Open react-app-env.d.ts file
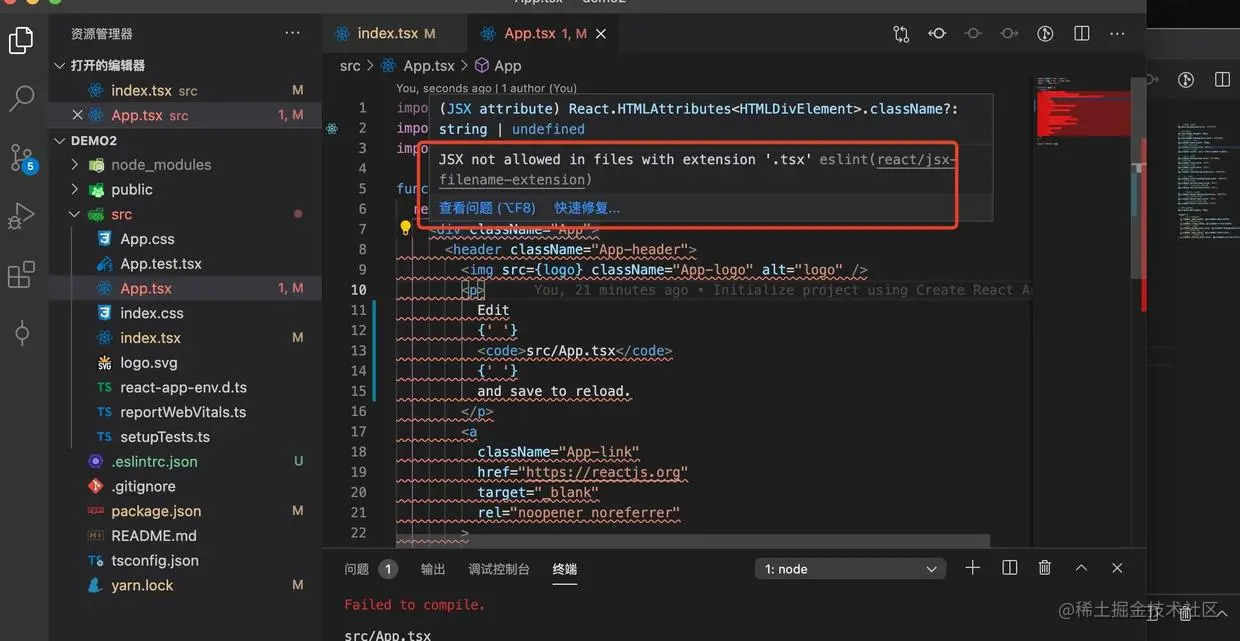1240x641 pixels. tap(185, 387)
